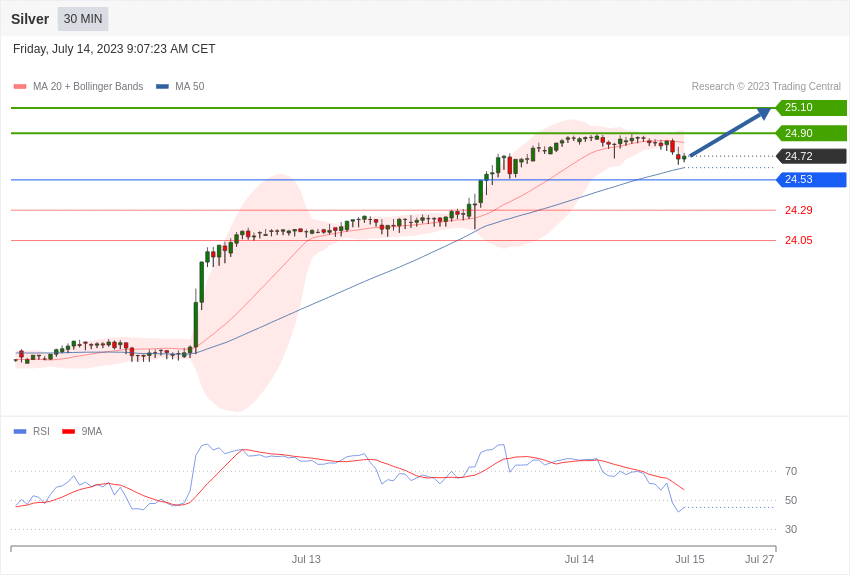Click the 24.29 red support label
Screen dimensions: 850x576
pos(799,210)
